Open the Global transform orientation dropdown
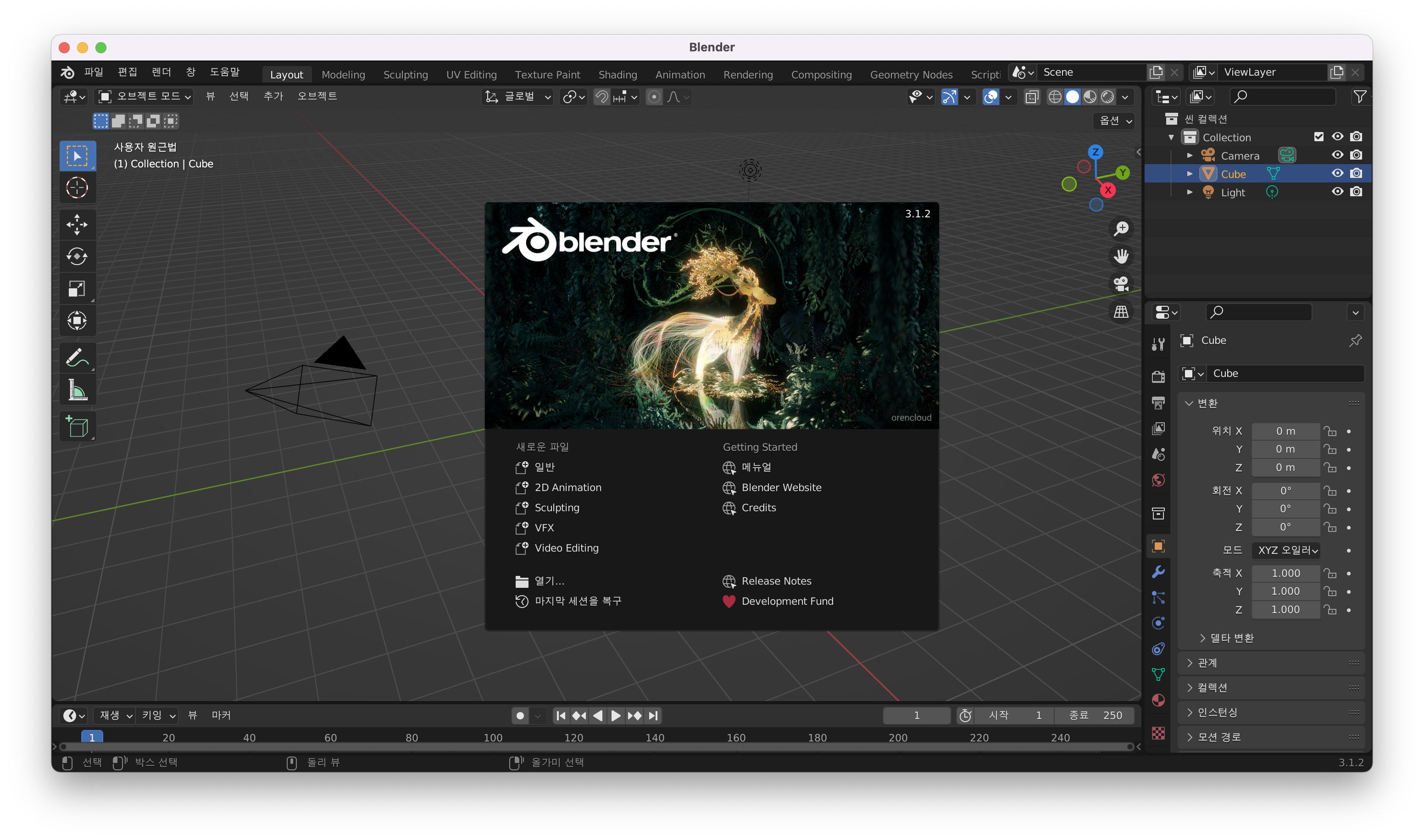This screenshot has height=840, width=1424. tap(518, 97)
